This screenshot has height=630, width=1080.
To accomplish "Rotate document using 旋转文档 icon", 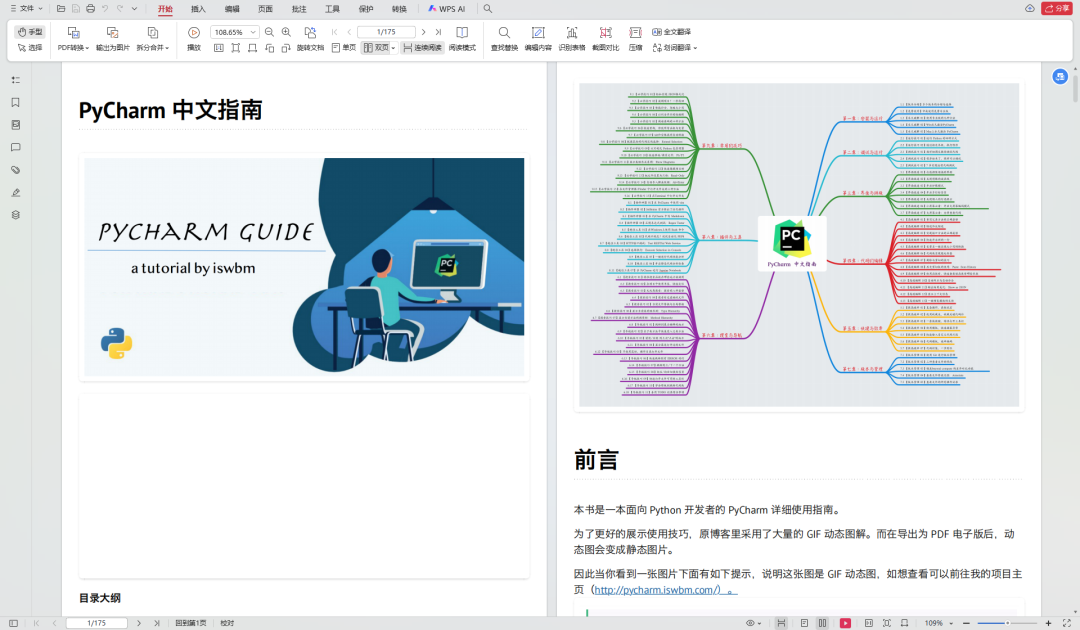I will pyautogui.click(x=310, y=32).
